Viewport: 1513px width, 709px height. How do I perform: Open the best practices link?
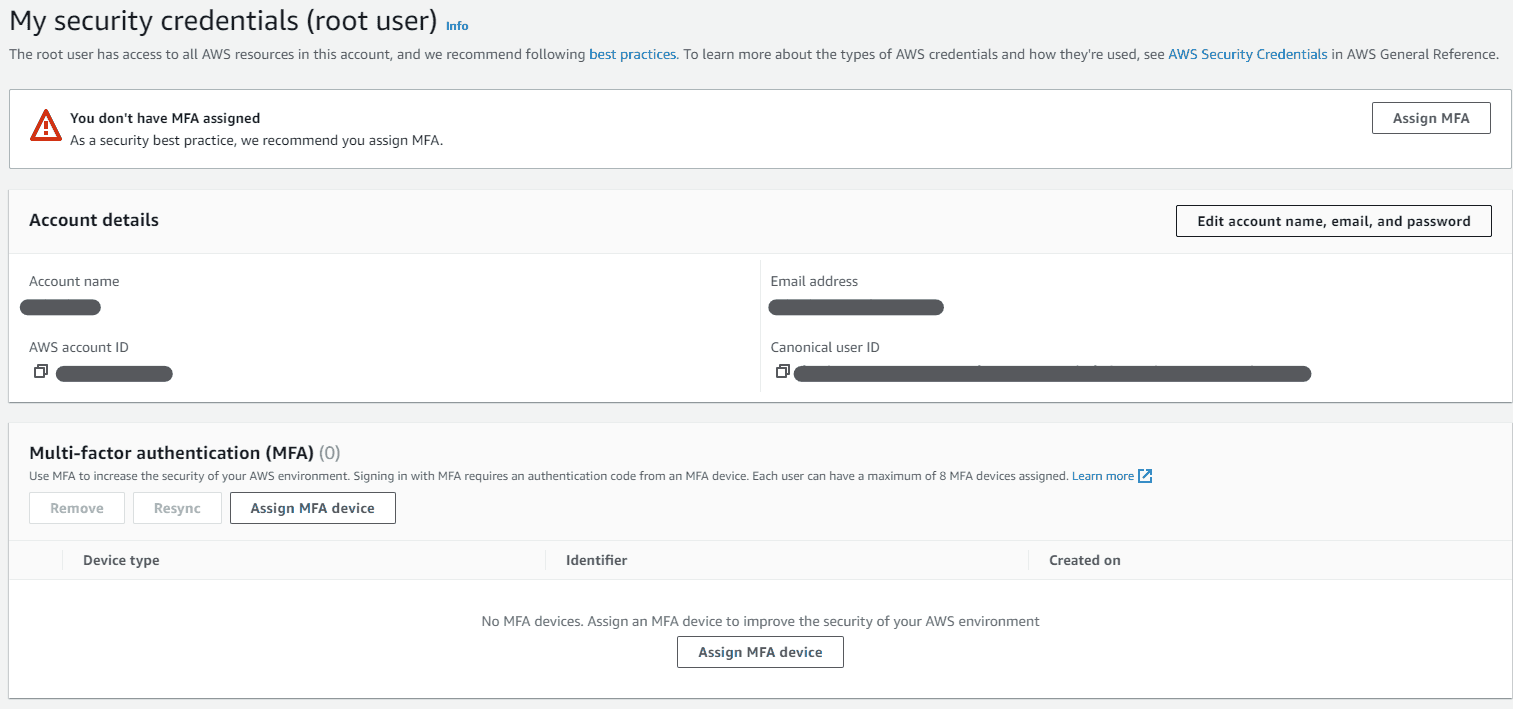pos(632,54)
